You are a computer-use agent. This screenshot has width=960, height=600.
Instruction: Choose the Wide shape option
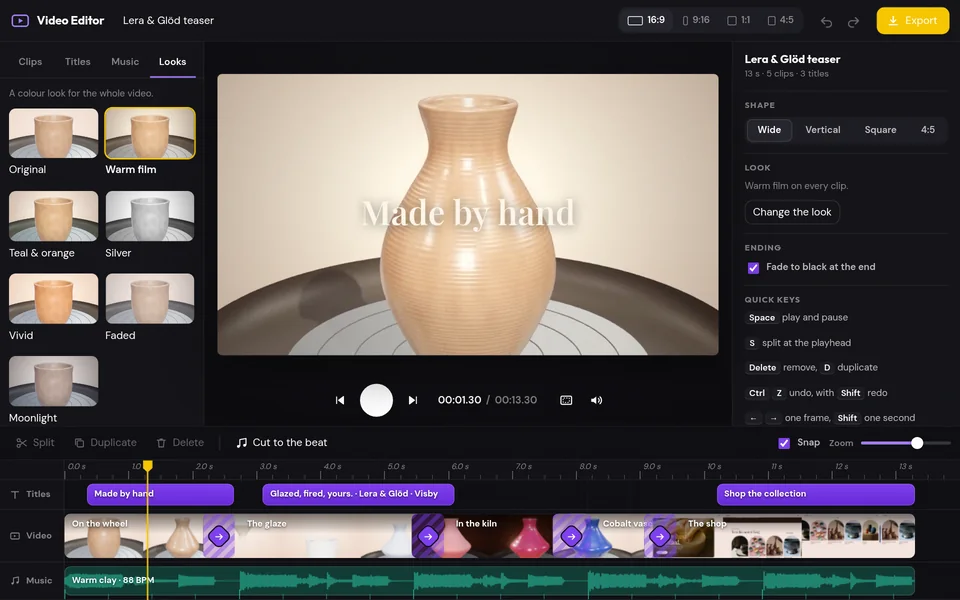tap(769, 130)
